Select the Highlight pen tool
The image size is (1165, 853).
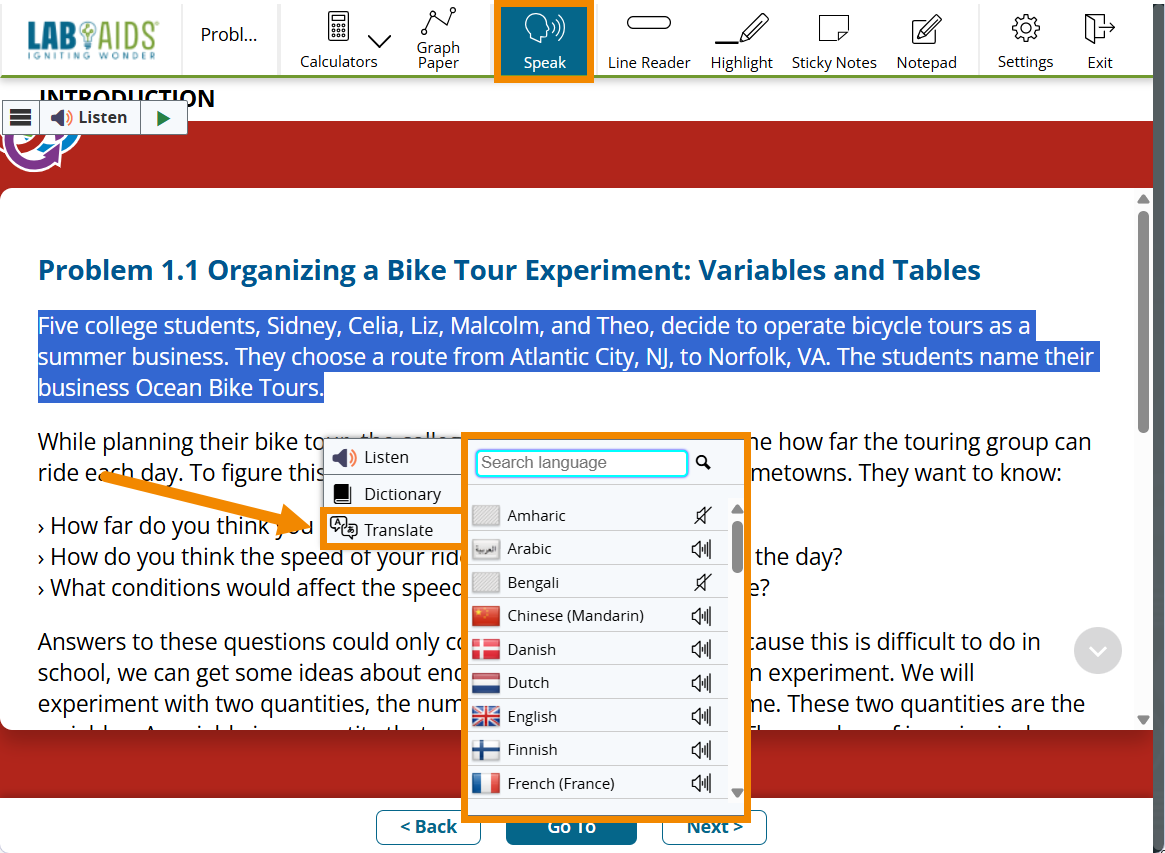(x=741, y=40)
